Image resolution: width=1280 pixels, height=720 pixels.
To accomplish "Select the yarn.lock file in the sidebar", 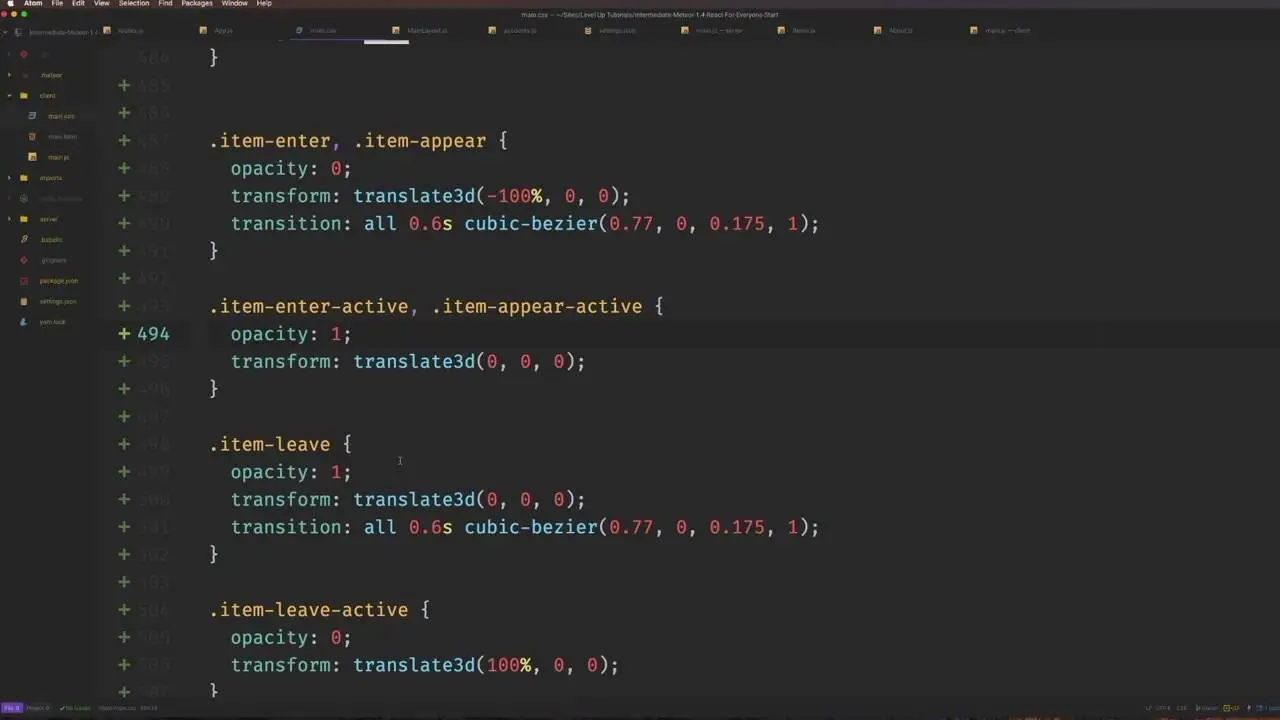I will click(x=53, y=321).
